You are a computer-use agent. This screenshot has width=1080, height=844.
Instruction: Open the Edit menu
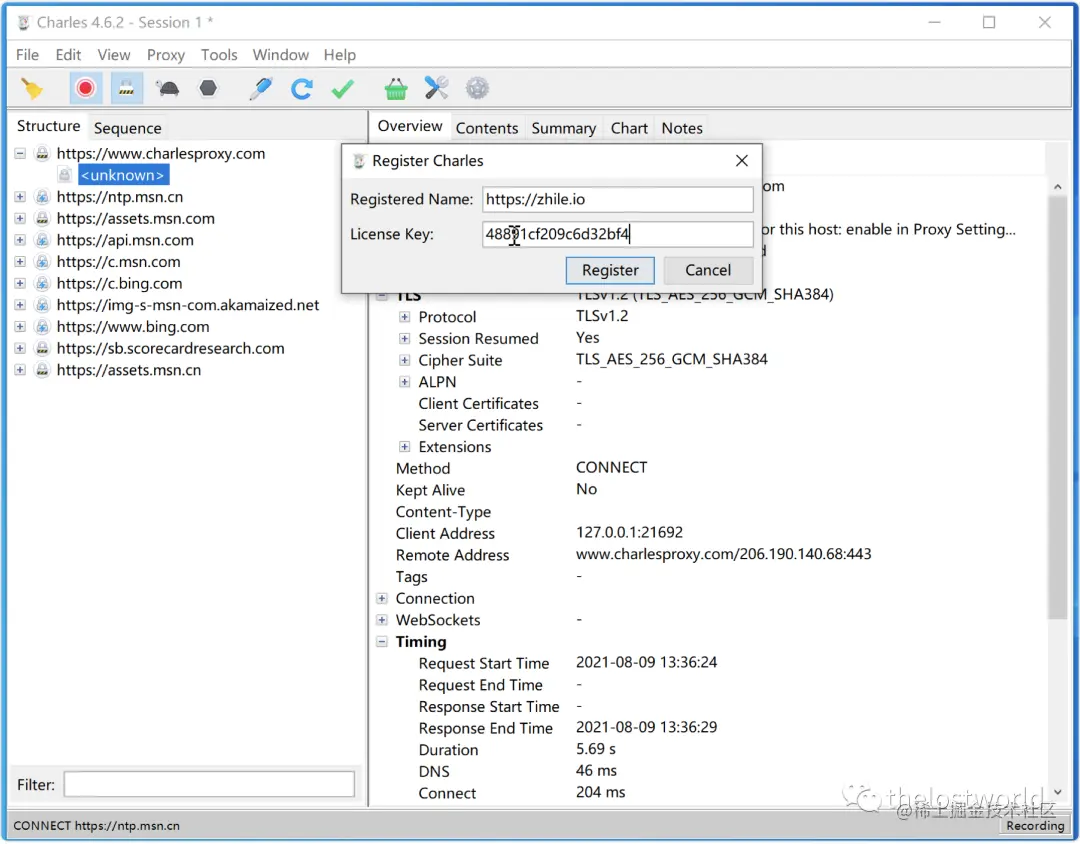68,54
